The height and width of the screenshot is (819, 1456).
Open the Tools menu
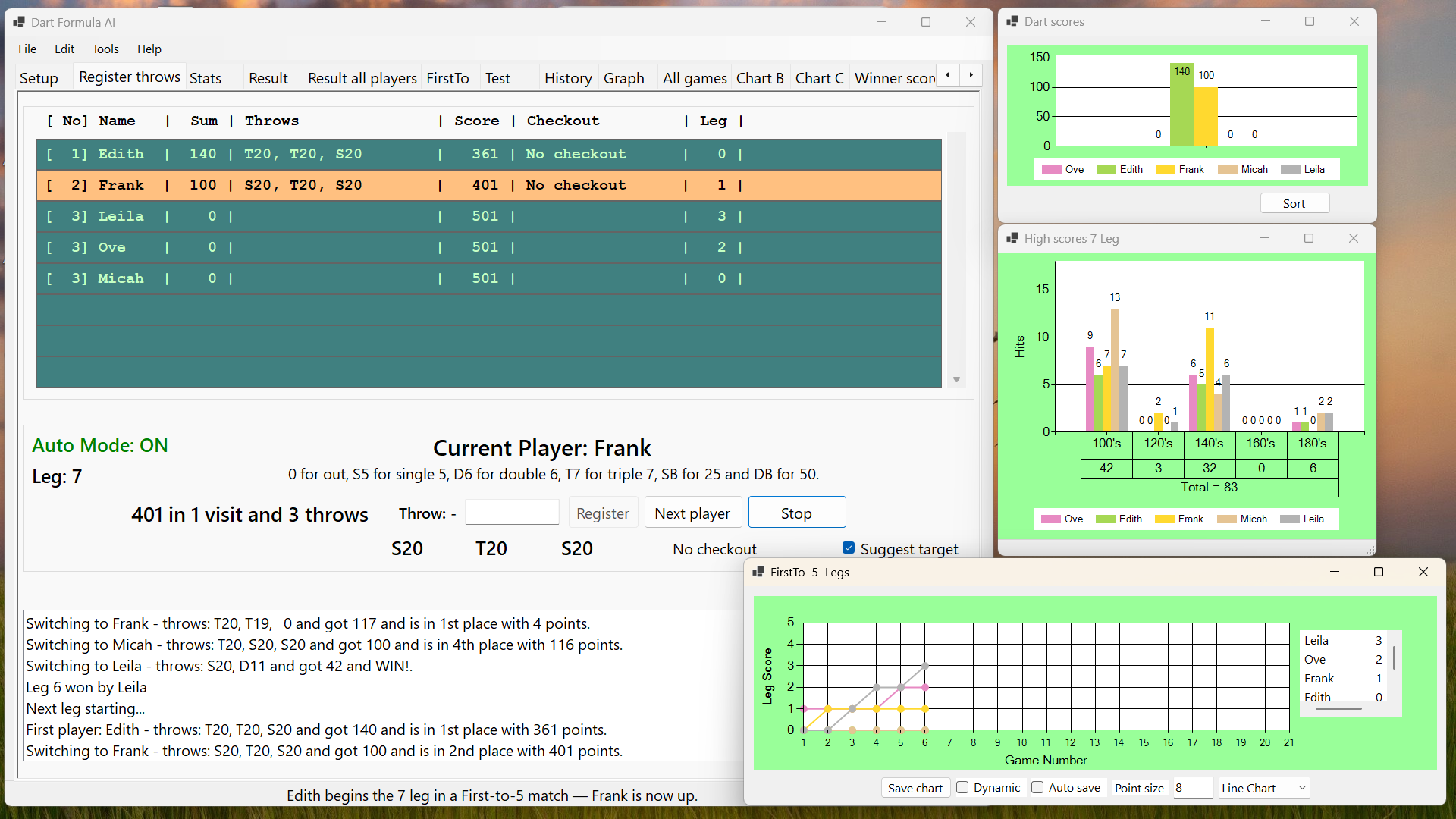[105, 49]
